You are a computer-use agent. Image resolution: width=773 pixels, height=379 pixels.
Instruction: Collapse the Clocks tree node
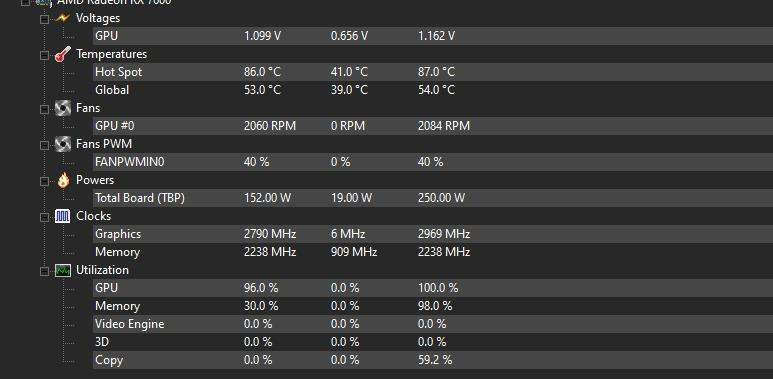coord(44,216)
